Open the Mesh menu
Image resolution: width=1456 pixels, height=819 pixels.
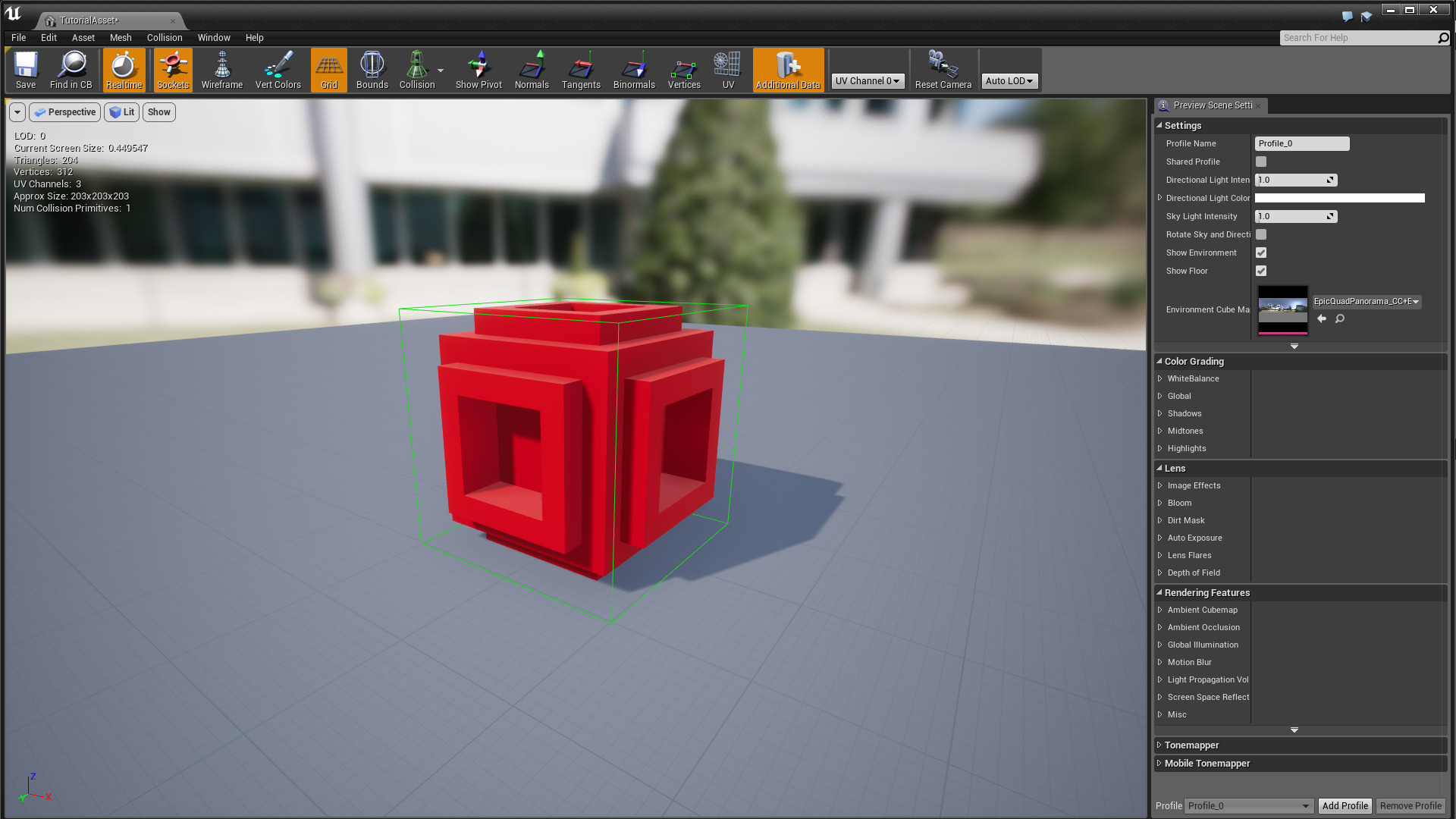tap(120, 37)
